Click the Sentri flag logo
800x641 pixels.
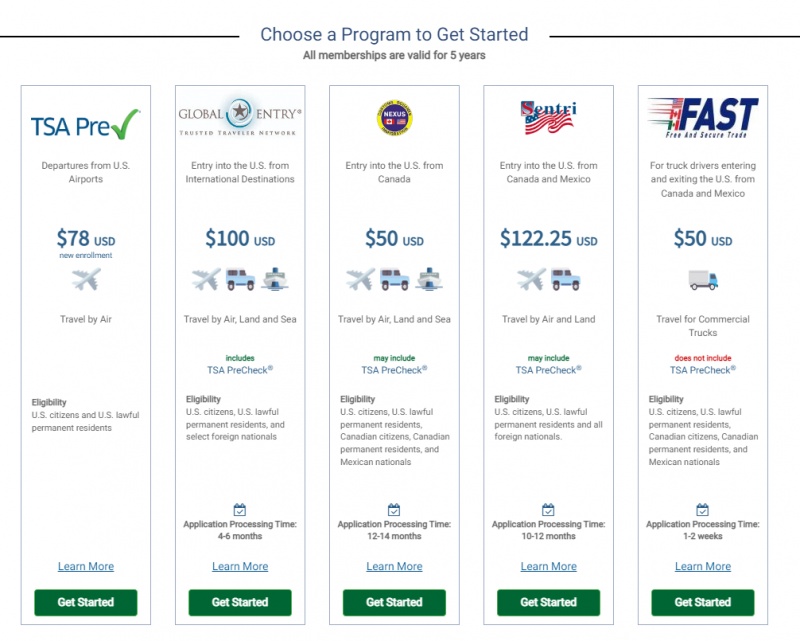coord(548,117)
